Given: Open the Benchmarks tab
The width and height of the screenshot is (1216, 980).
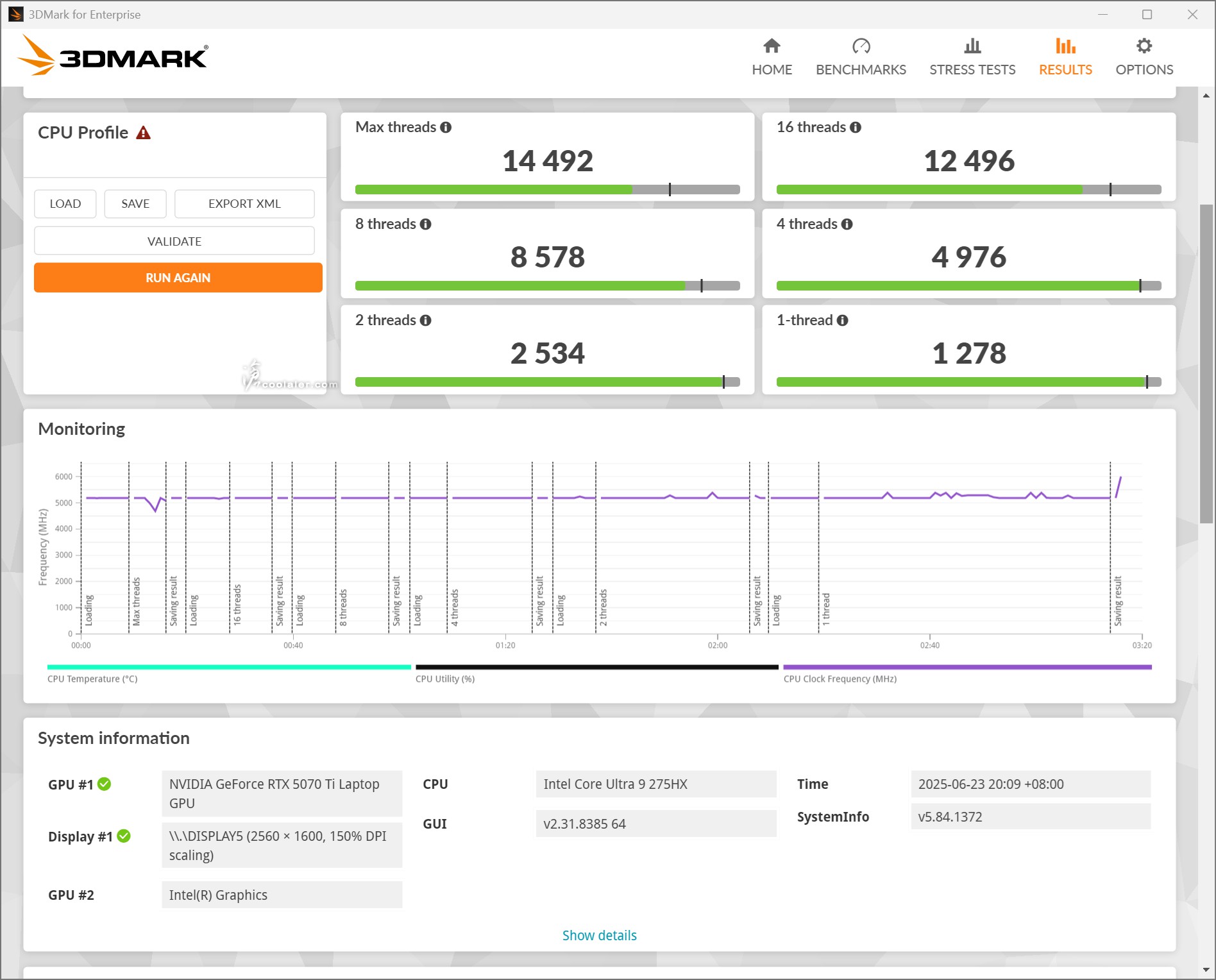Looking at the screenshot, I should (x=861, y=56).
